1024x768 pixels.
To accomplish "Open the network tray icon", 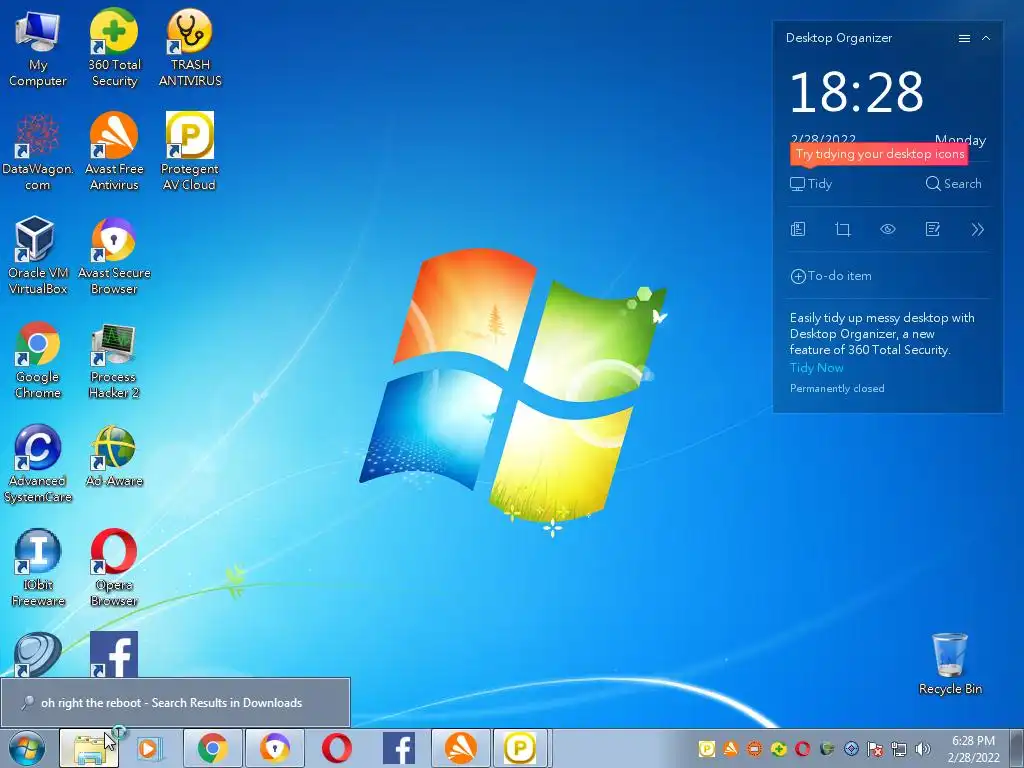I will (x=899, y=749).
